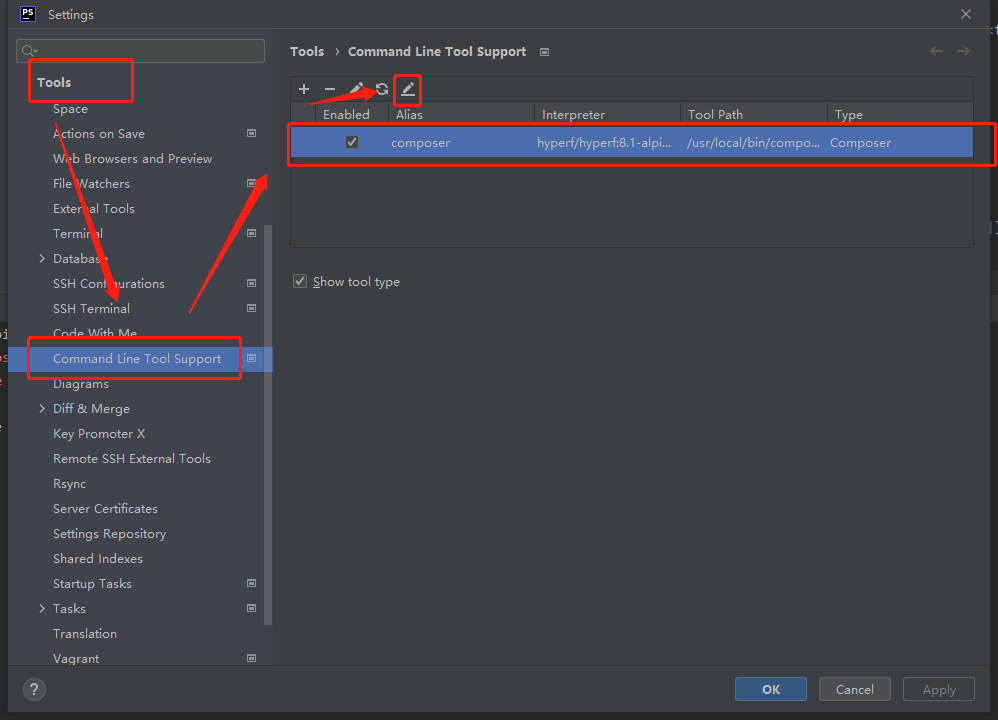998x720 pixels.
Task: Select Command Line Tool Support item
Action: point(137,358)
